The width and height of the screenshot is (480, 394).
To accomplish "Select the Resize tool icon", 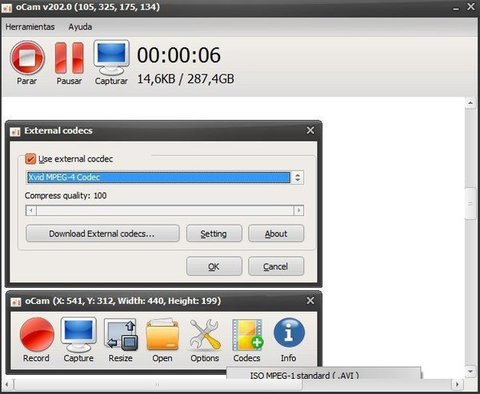I will tap(121, 335).
